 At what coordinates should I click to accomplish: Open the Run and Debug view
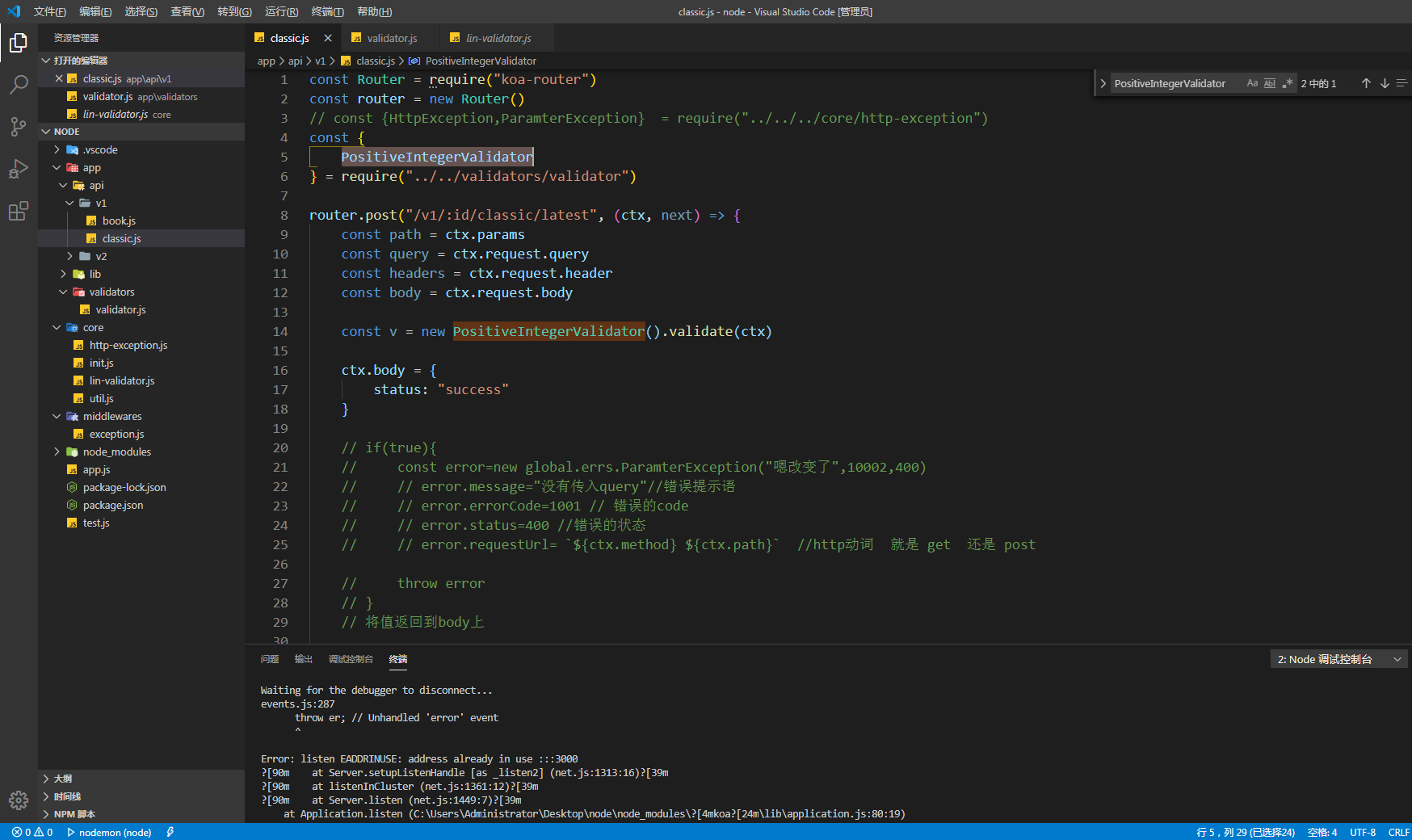pyautogui.click(x=19, y=169)
